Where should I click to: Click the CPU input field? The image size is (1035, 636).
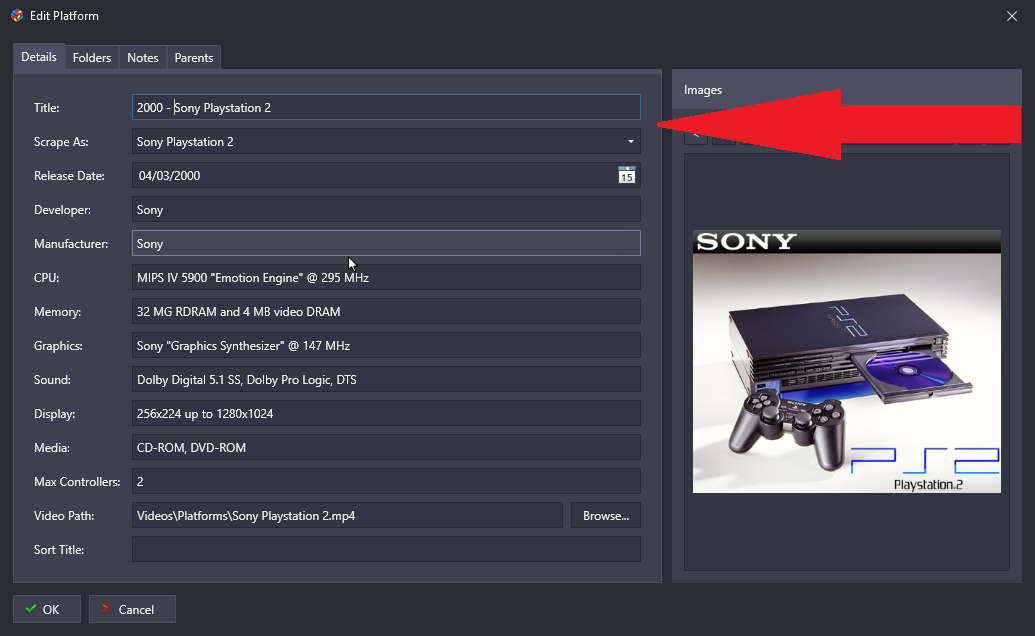[386, 278]
